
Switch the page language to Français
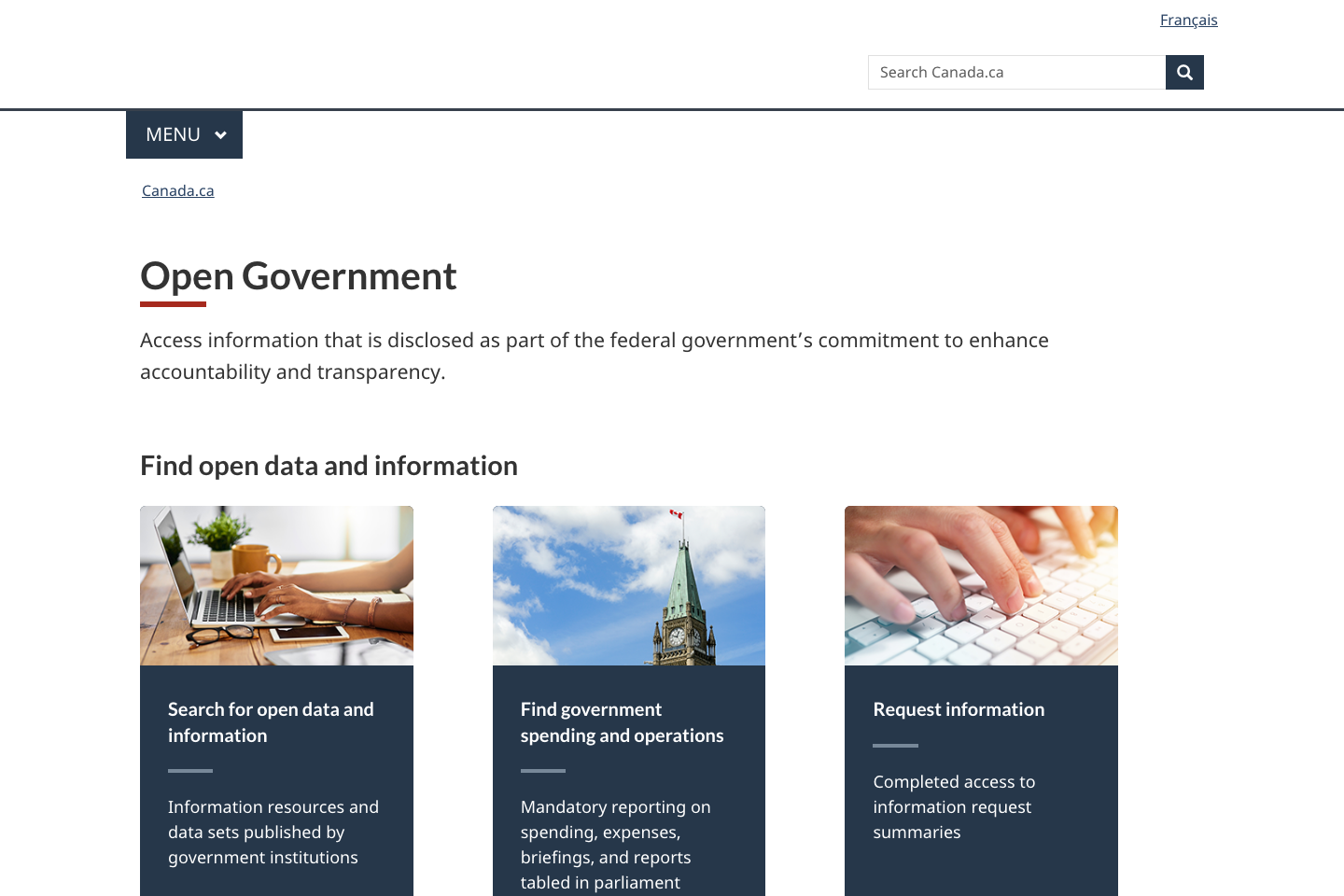pos(1187,20)
